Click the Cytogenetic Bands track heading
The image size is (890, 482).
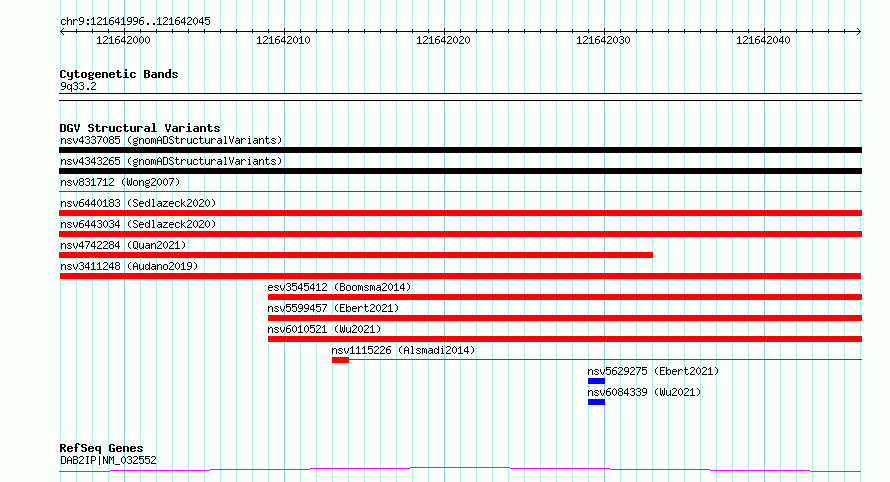[x=119, y=74]
